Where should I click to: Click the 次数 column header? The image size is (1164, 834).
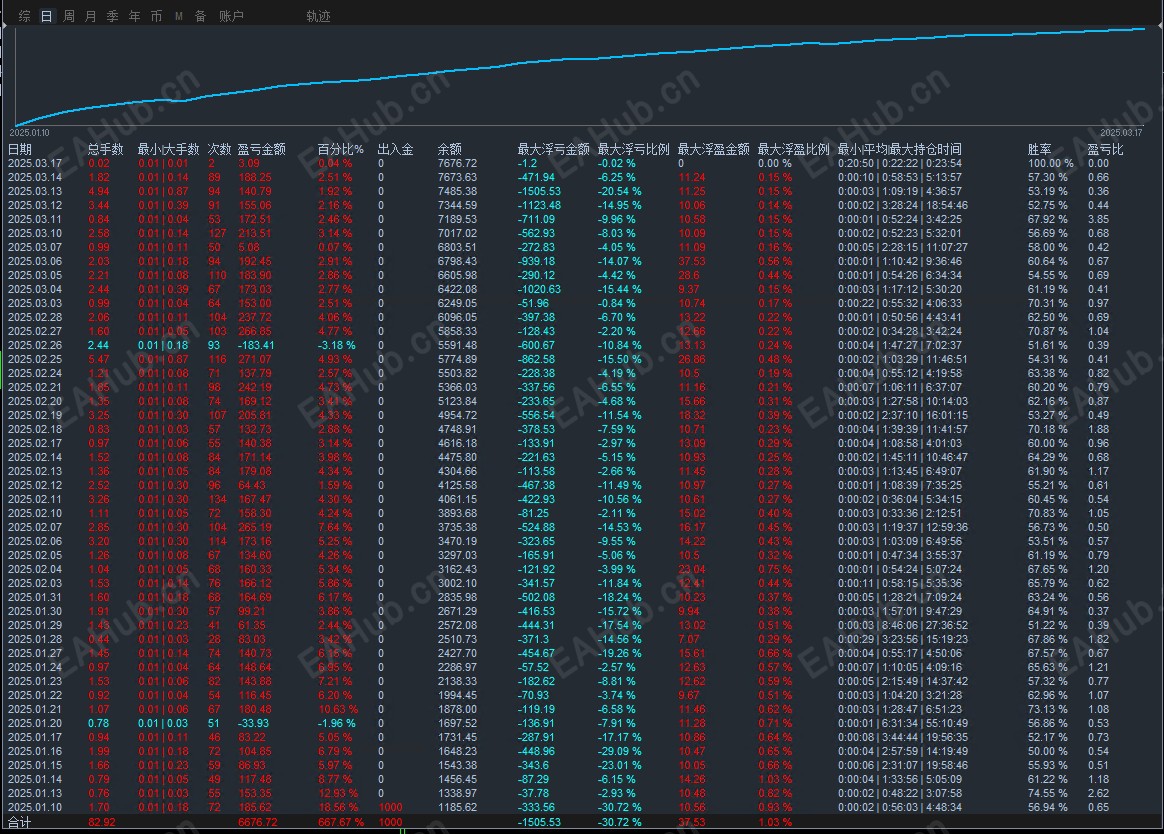point(219,149)
